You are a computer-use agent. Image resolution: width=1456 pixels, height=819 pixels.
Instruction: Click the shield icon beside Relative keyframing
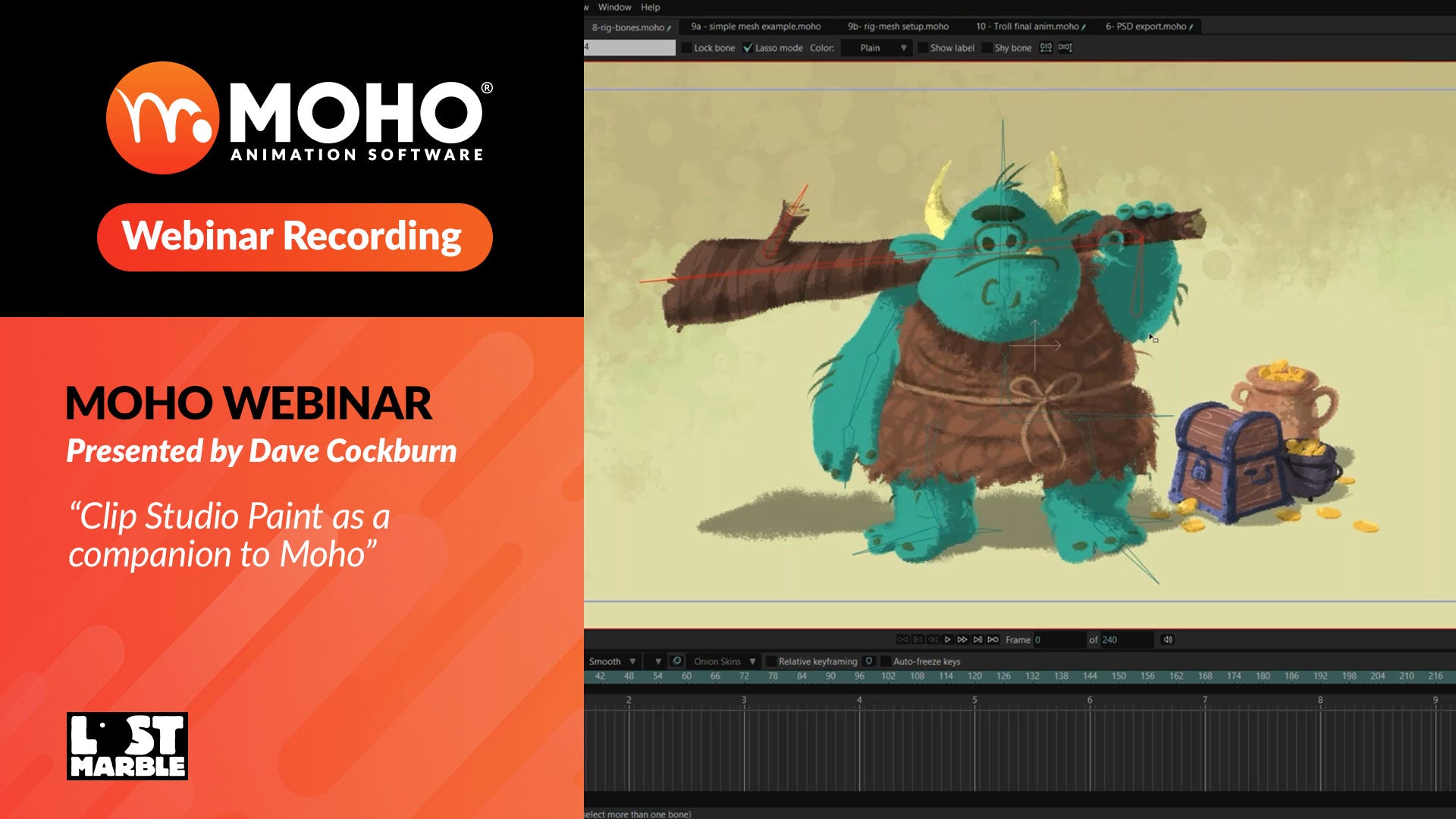[869, 661]
